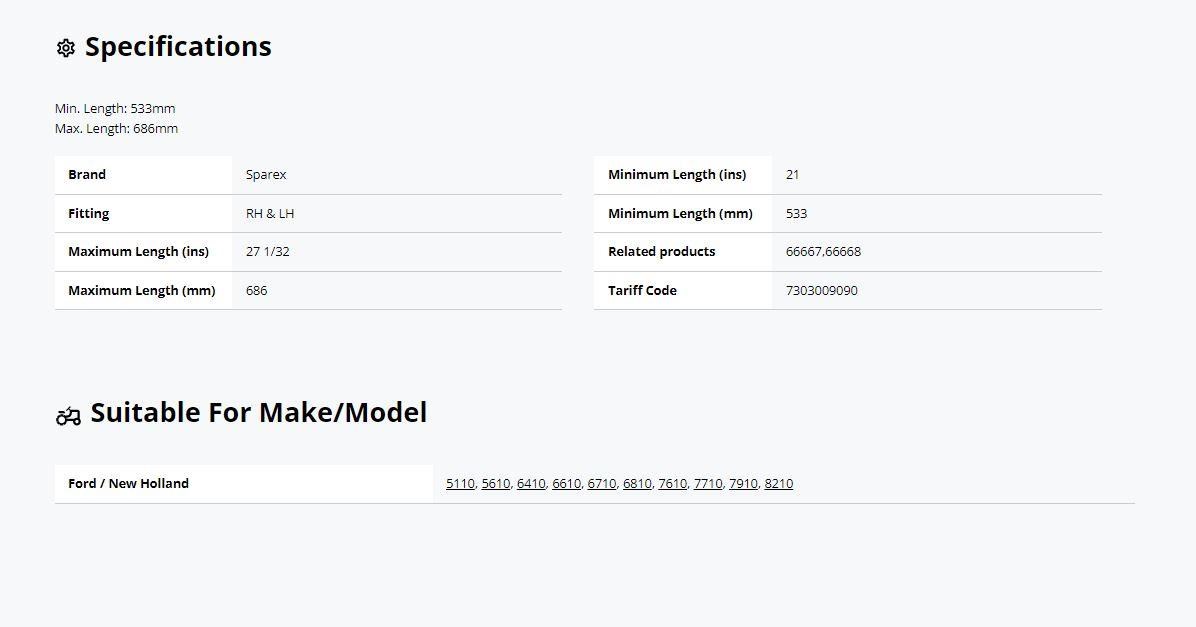Open the 6810 model link

coord(637,484)
